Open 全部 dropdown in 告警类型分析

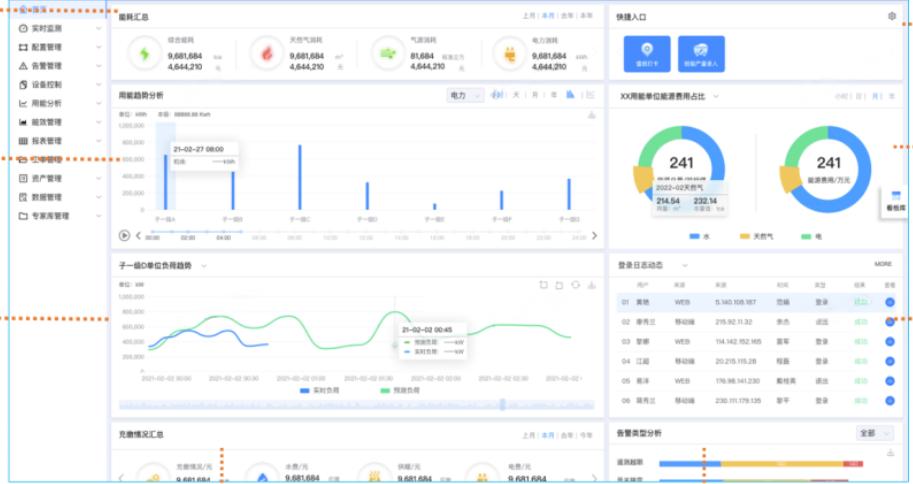pyautogui.click(x=874, y=433)
